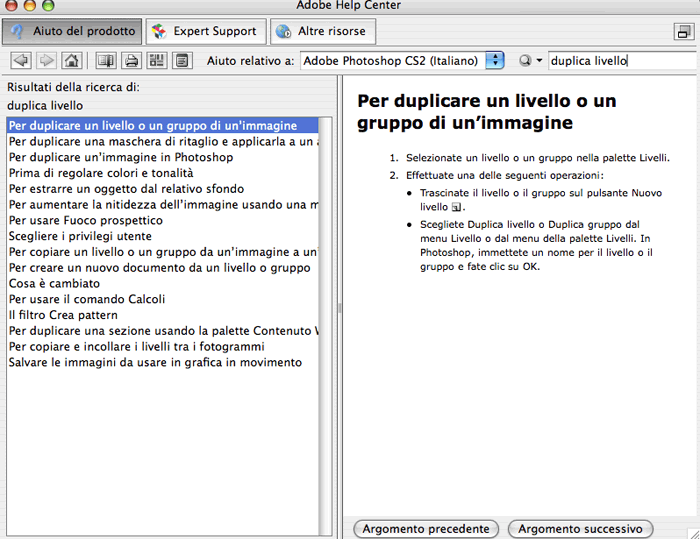
Task: Open the Adobe Photoshop CS2 (Italiano) product dropdown
Action: tap(402, 60)
